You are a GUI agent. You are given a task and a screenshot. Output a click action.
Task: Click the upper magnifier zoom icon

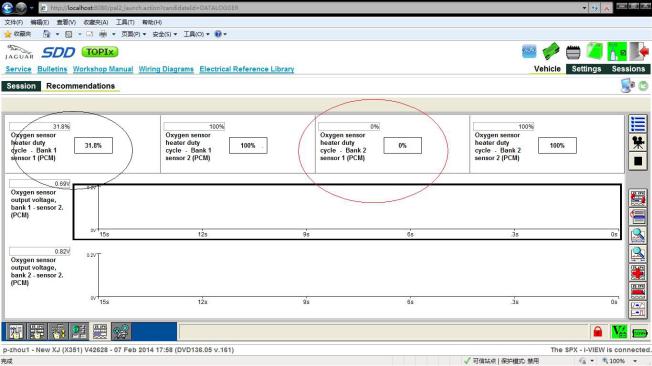[638, 235]
